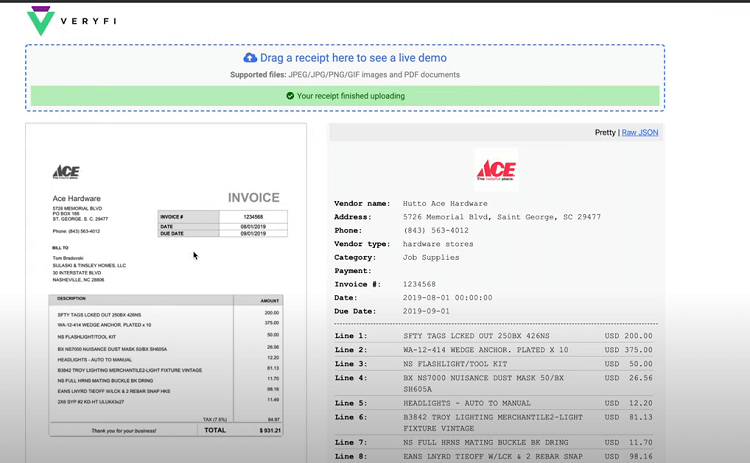Viewport: 750px width, 463px height.
Task: Click 'Drag a receipt here' upload link
Action: (x=353, y=58)
